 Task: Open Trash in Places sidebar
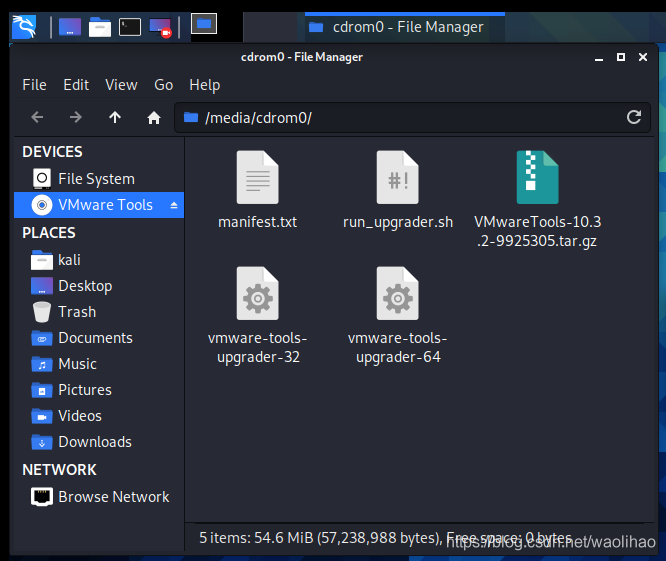(99, 312)
